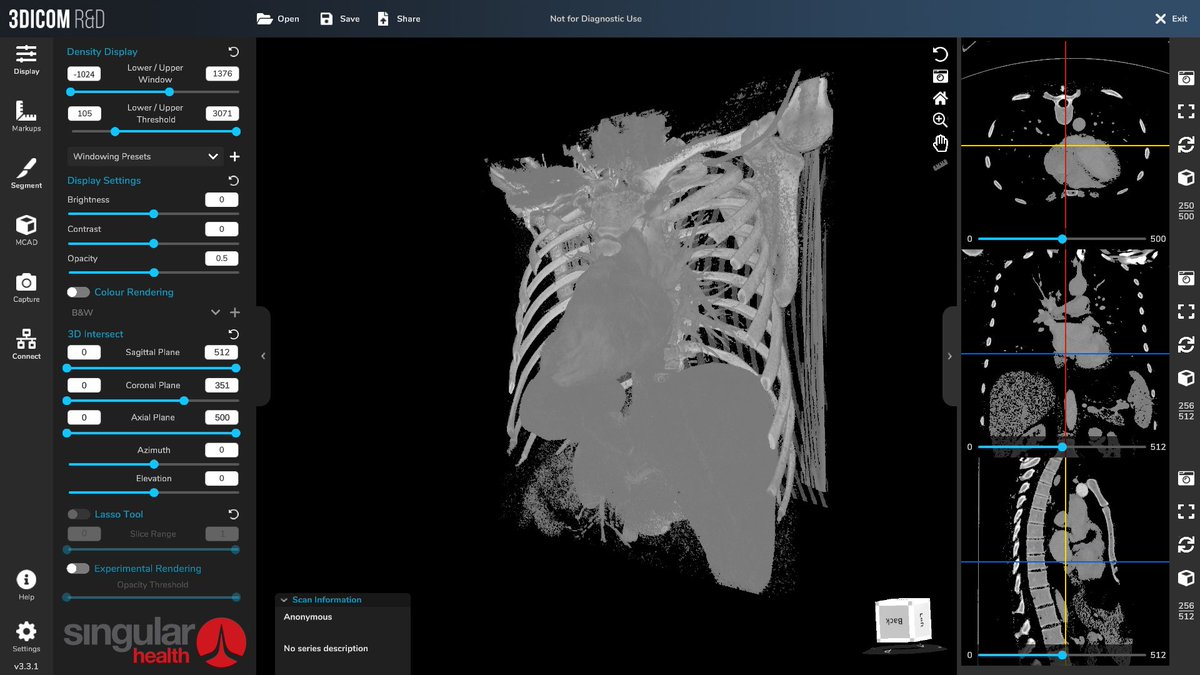Switch to the Segment panel
Viewport: 1200px width, 675px height.
26,172
